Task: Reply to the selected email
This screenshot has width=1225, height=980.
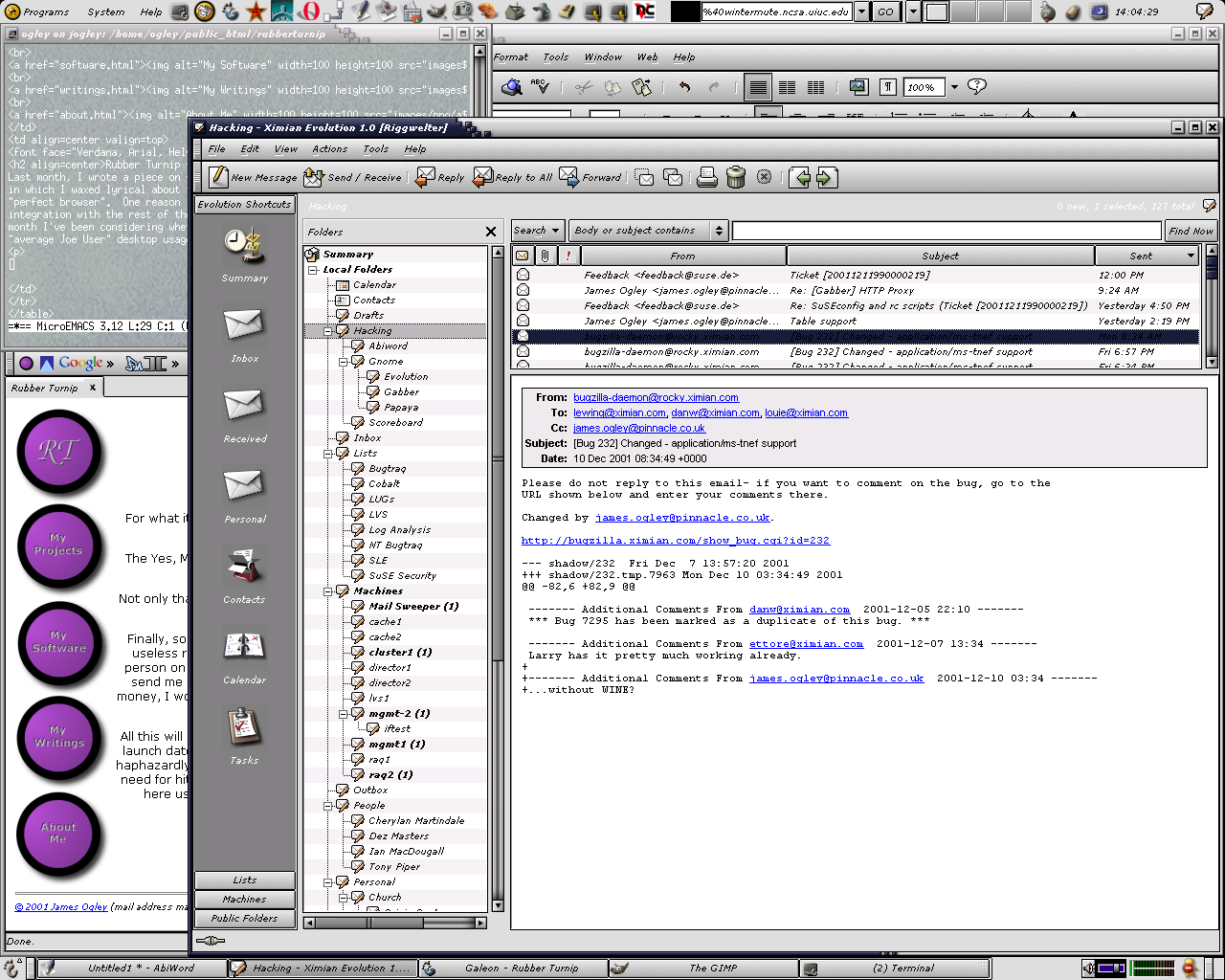Action: tap(439, 177)
